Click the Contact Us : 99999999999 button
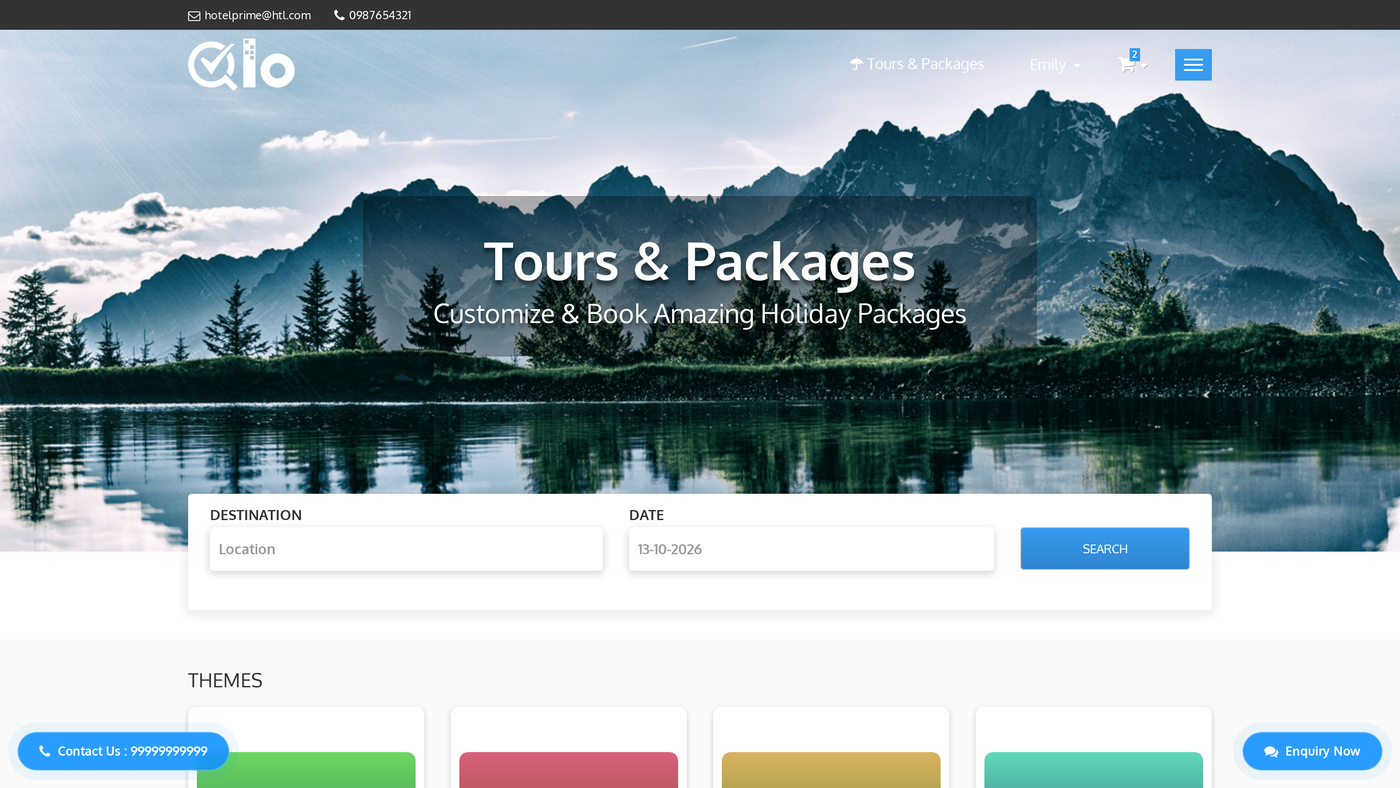The image size is (1400, 788). pos(123,751)
